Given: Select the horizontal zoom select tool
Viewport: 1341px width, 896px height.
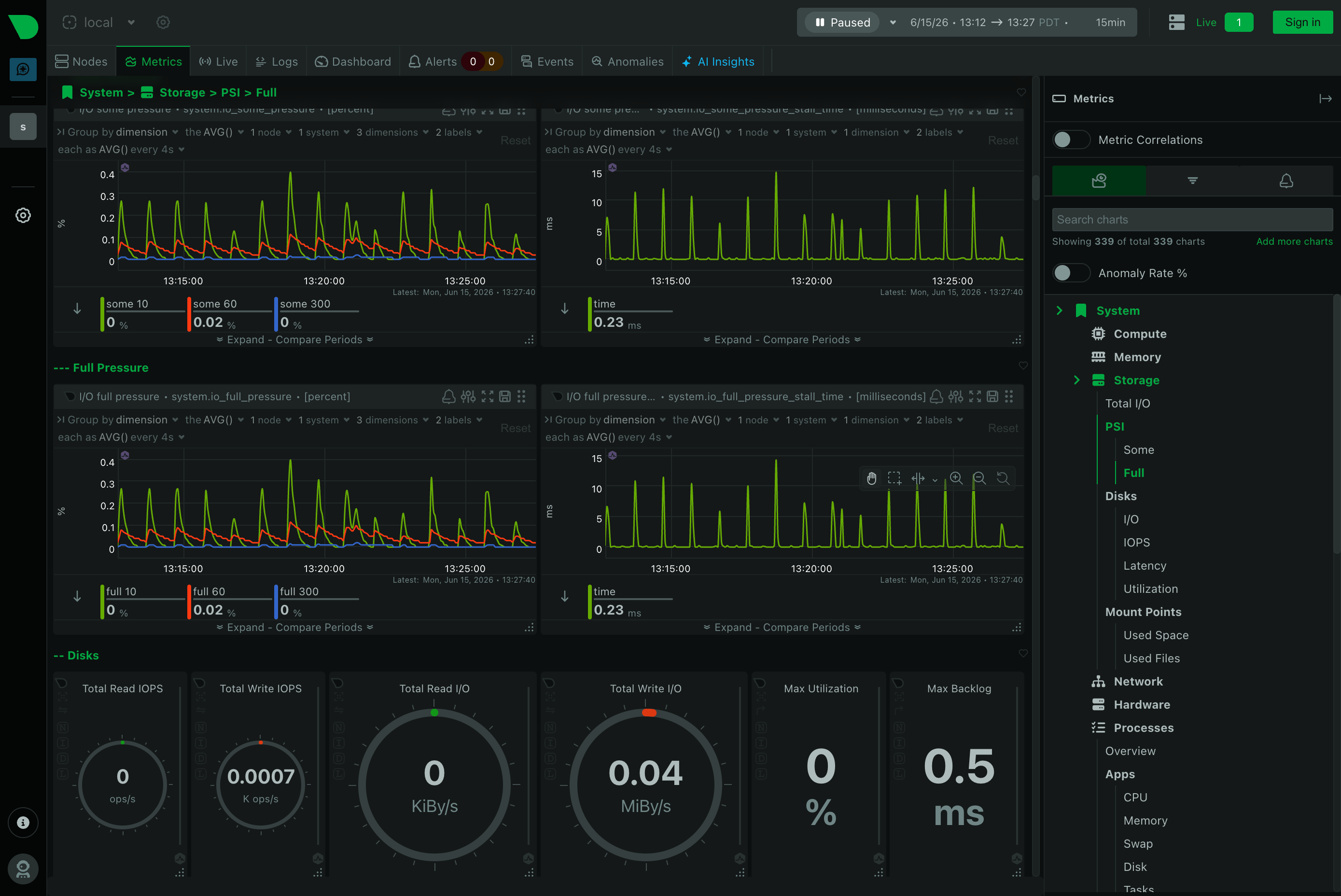Looking at the screenshot, I should pos(918,478).
